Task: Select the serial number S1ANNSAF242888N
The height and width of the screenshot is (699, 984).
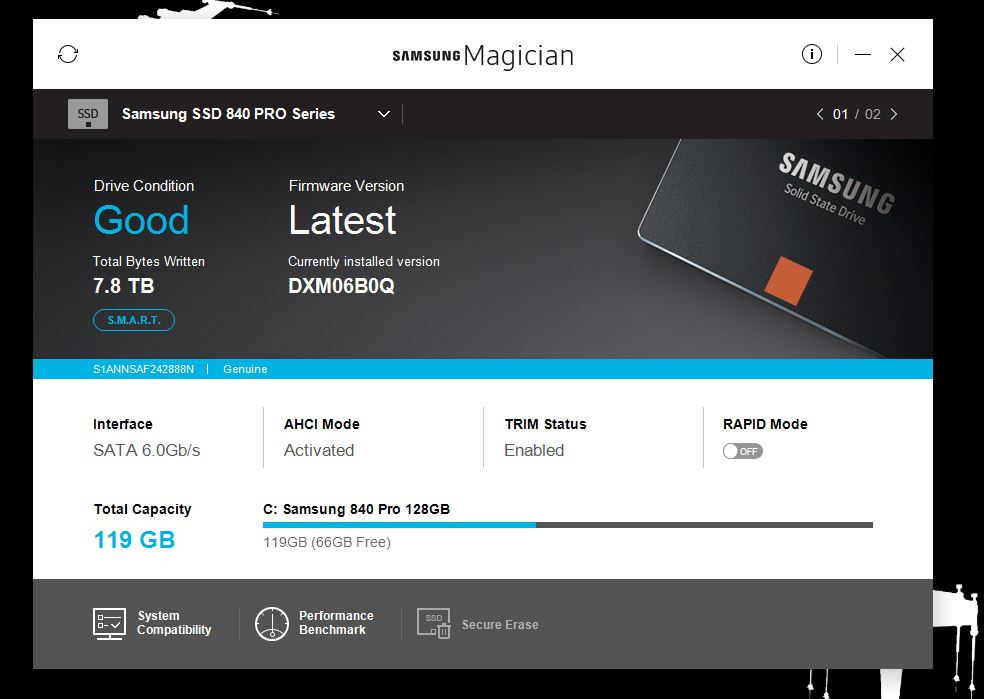Action: [x=144, y=369]
